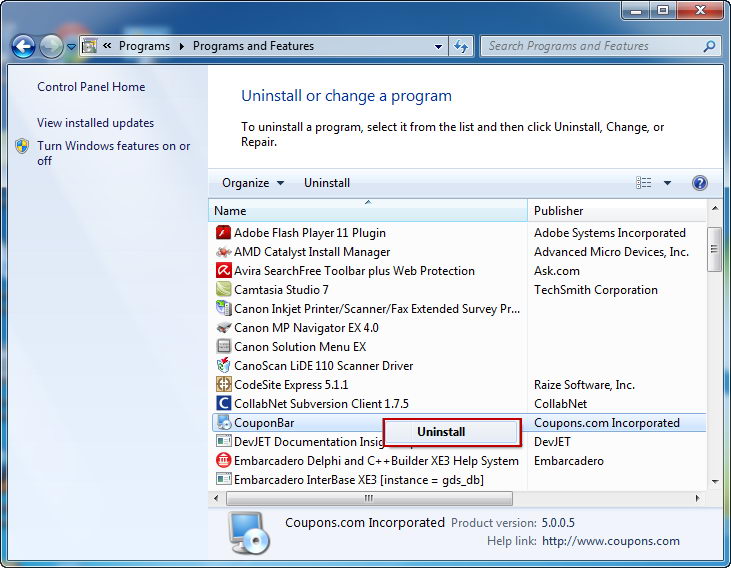Click the CanoScan LiDE 110 Scanner Driver icon

click(x=224, y=365)
